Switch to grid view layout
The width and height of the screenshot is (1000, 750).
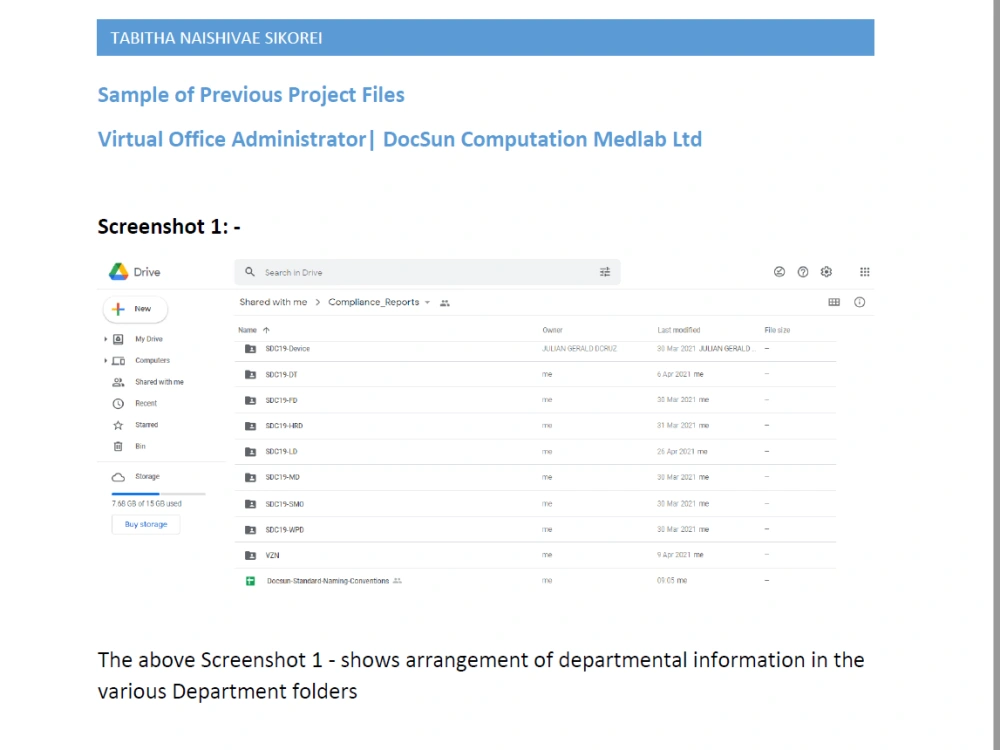[x=833, y=302]
